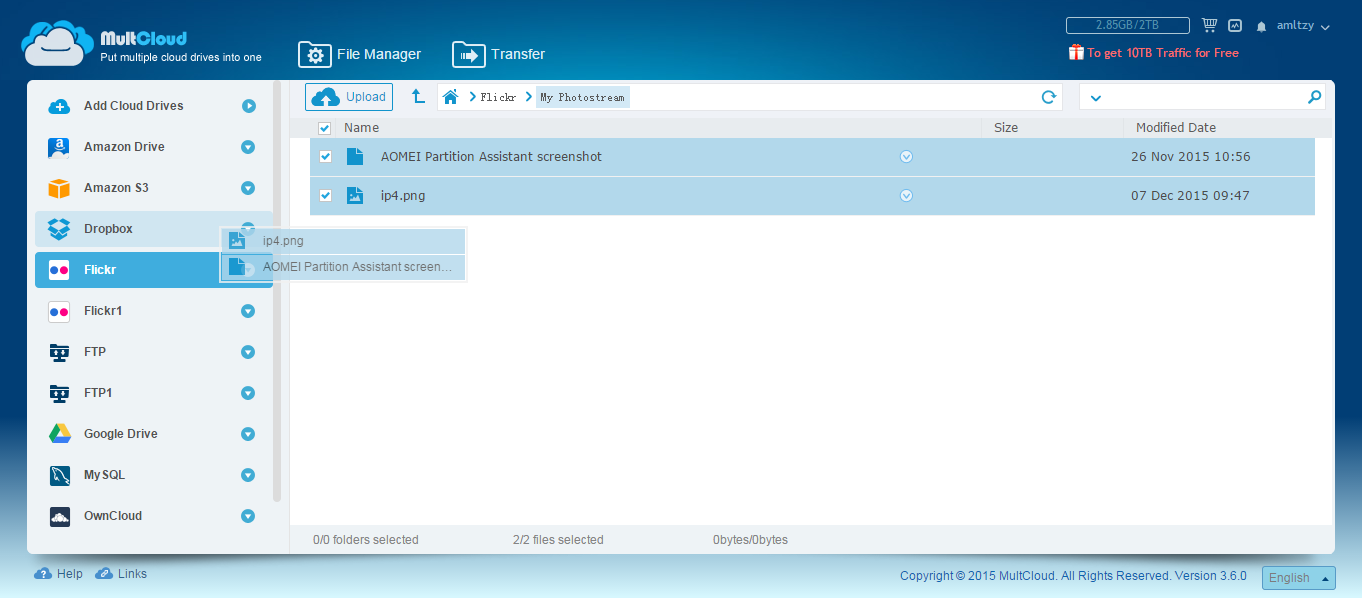Screen dimensions: 1362x599
Task: Uncheck the ip4.png file checkbox
Action: pyautogui.click(x=325, y=196)
